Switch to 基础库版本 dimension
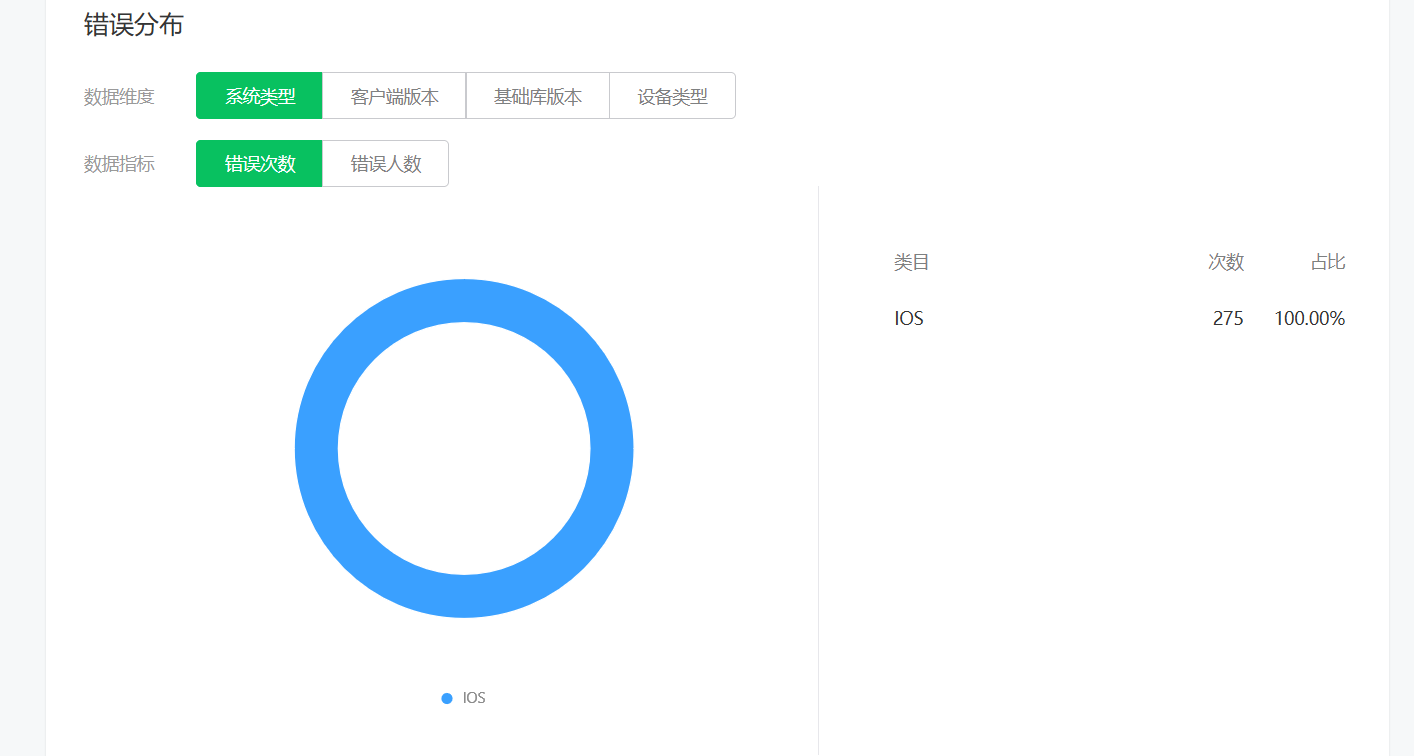This screenshot has width=1414, height=756. 538,96
